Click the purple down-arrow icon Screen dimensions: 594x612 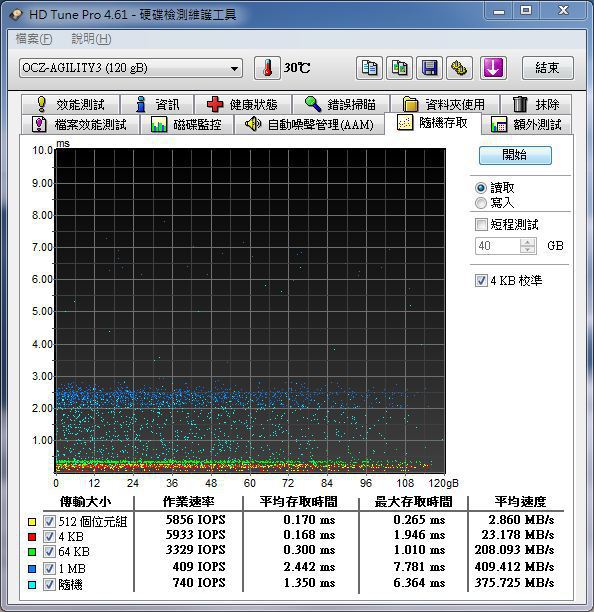click(493, 68)
